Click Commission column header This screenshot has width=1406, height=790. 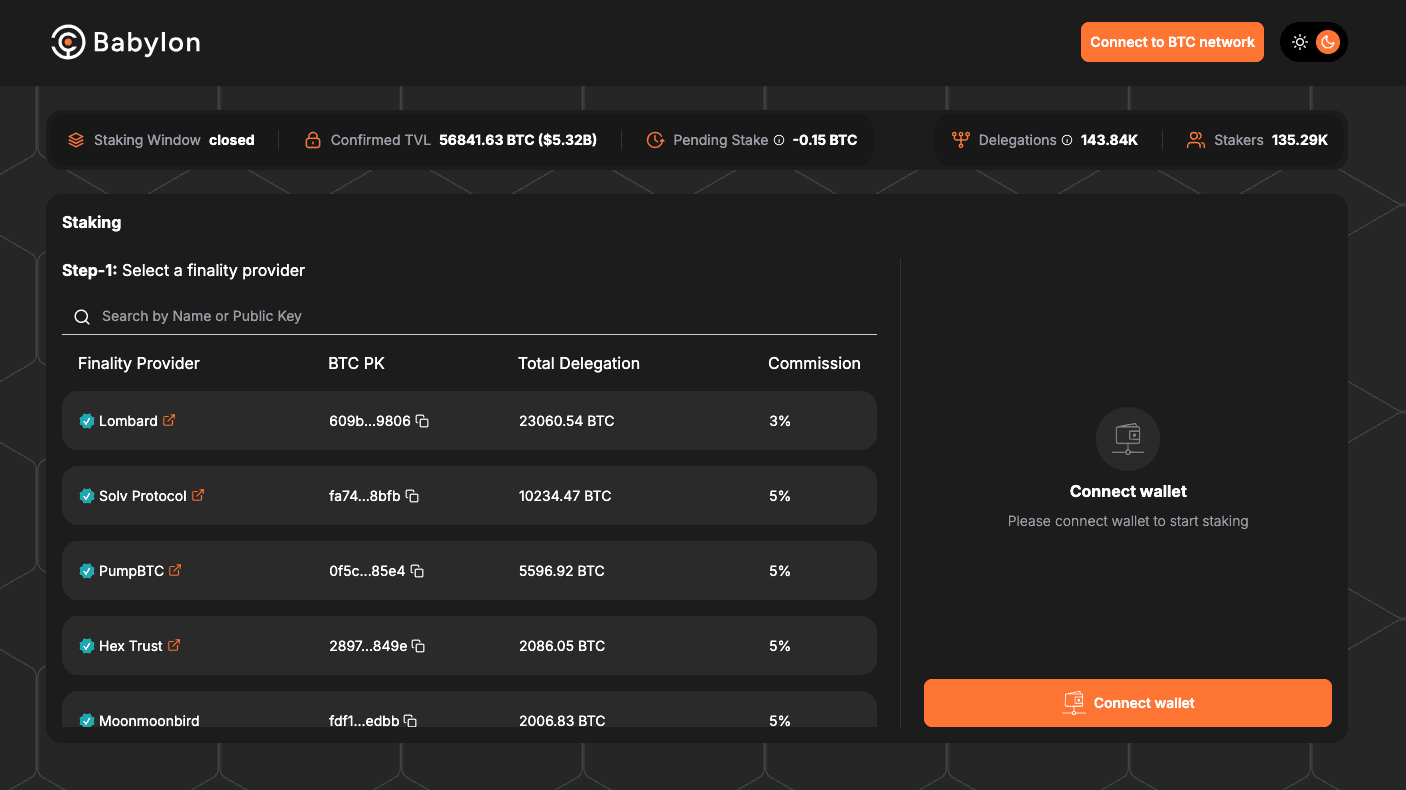pos(814,363)
